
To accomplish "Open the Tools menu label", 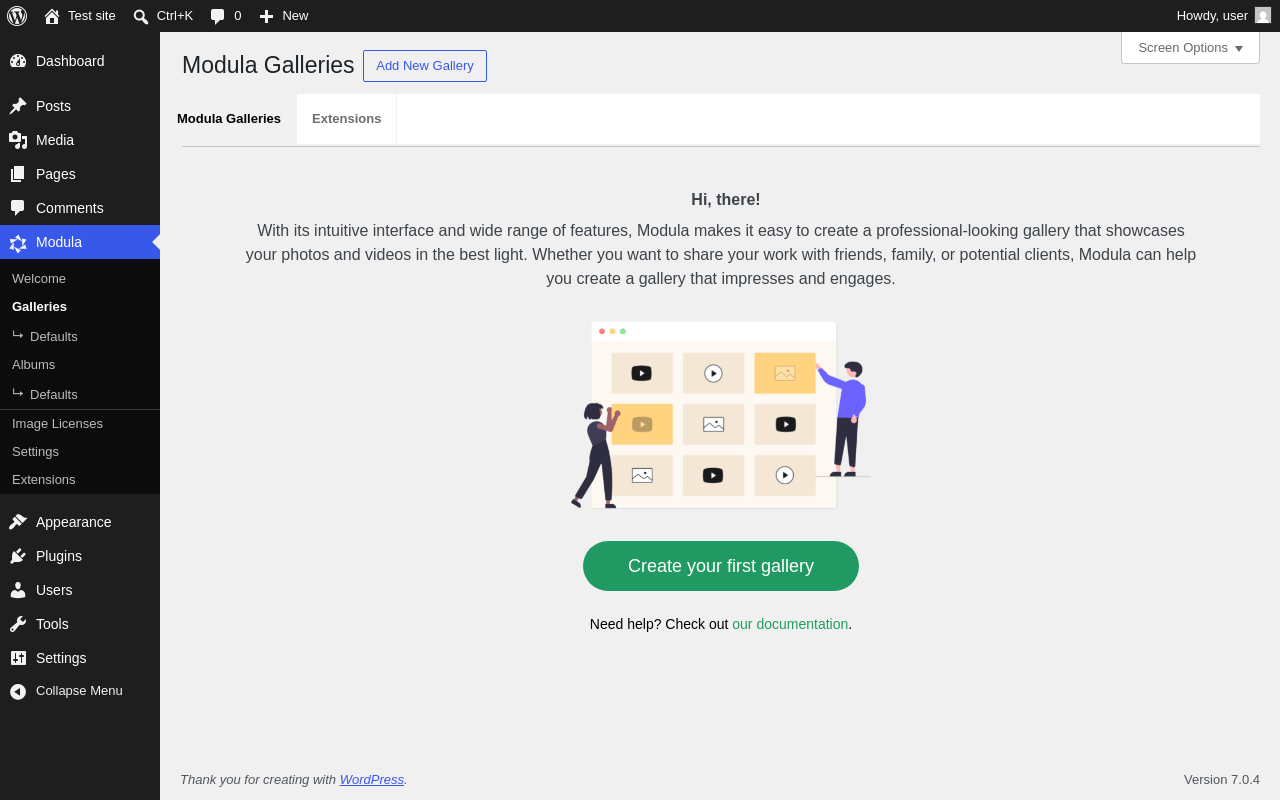I will point(52,624).
